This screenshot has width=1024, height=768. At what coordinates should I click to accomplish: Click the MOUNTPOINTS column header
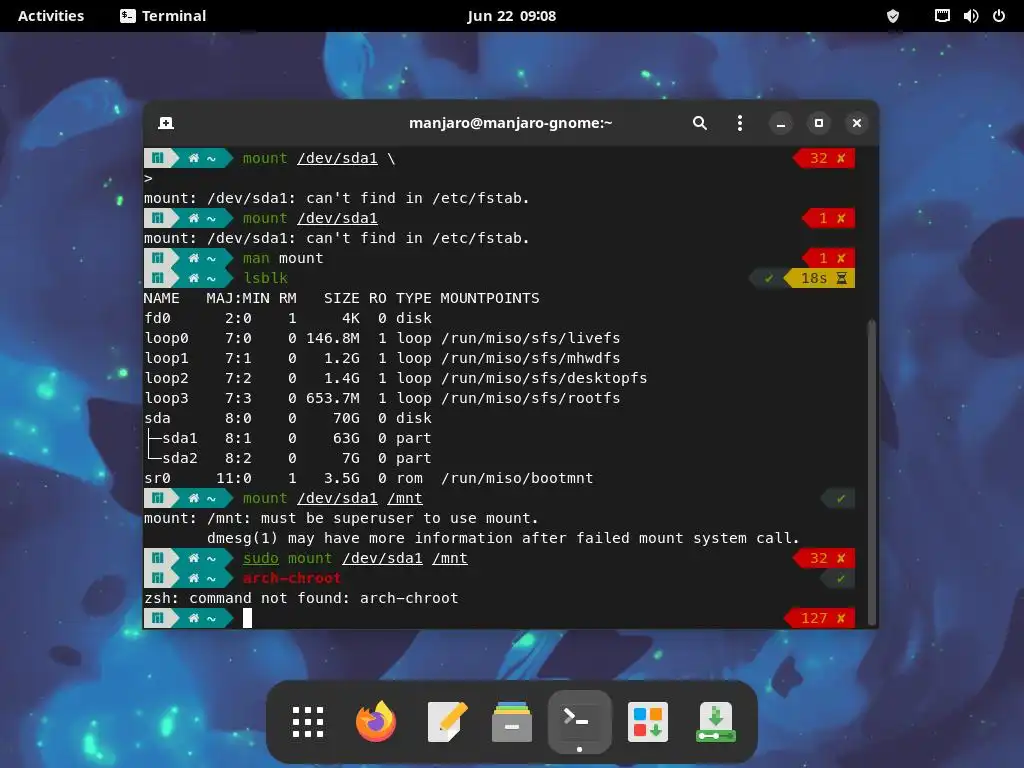[x=490, y=298]
